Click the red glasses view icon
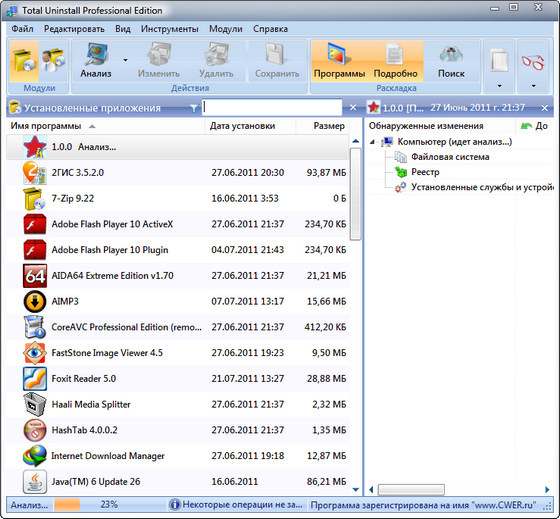The image size is (560, 519). [x=533, y=62]
